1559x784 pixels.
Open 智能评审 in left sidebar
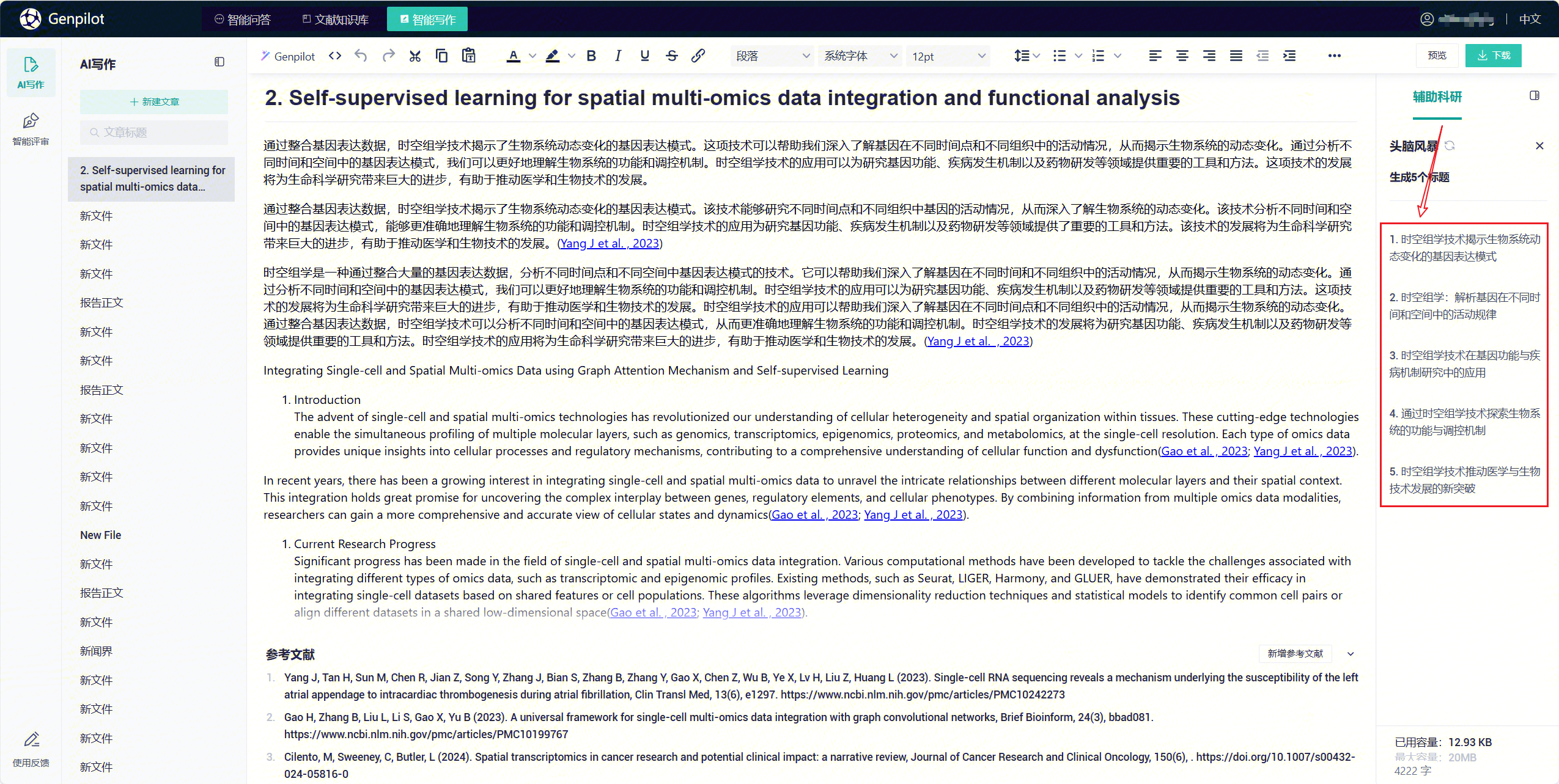point(31,129)
